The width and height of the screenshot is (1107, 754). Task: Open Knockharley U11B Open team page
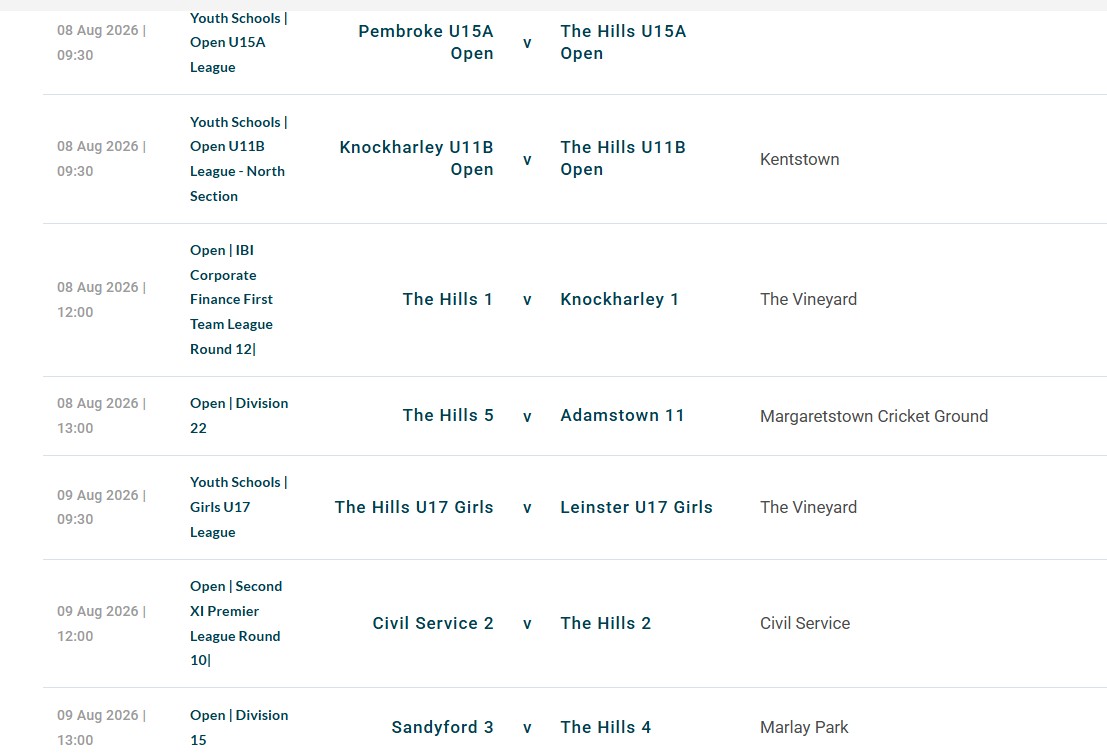pyautogui.click(x=417, y=158)
